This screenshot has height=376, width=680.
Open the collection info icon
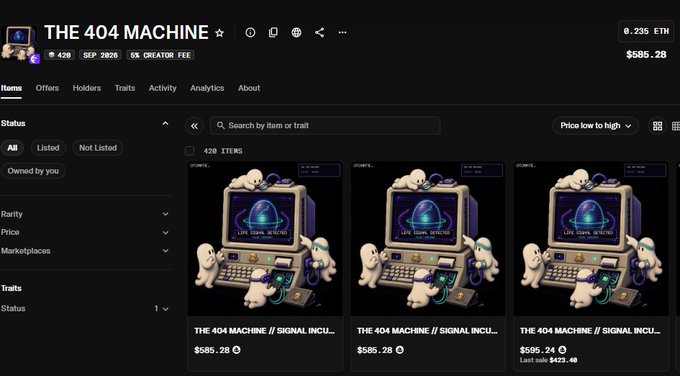pyautogui.click(x=250, y=33)
